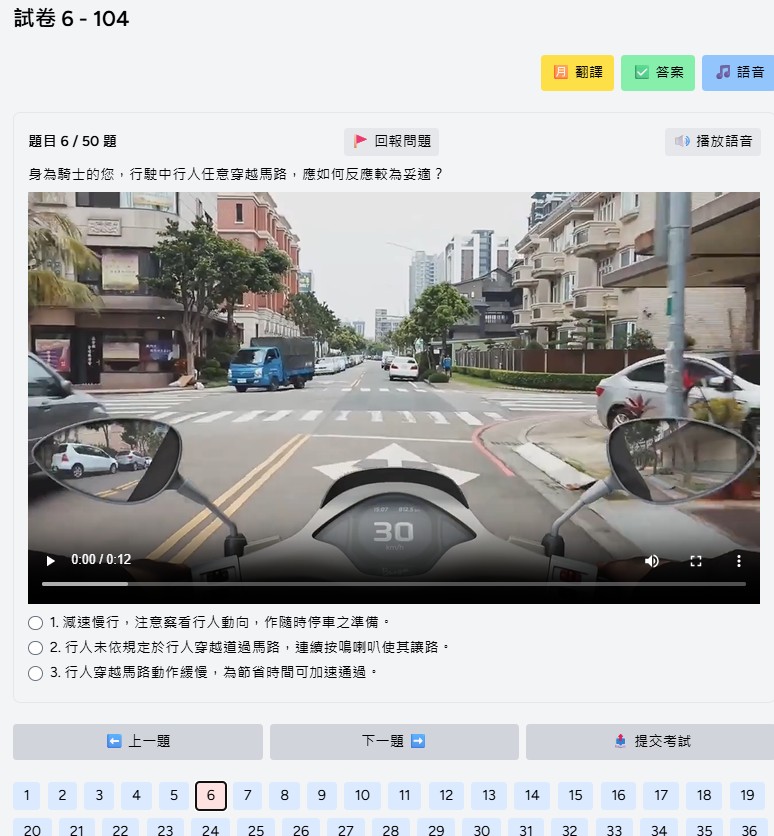The image size is (774, 836).
Task: Mute the video volume speaker icon
Action: [x=652, y=560]
